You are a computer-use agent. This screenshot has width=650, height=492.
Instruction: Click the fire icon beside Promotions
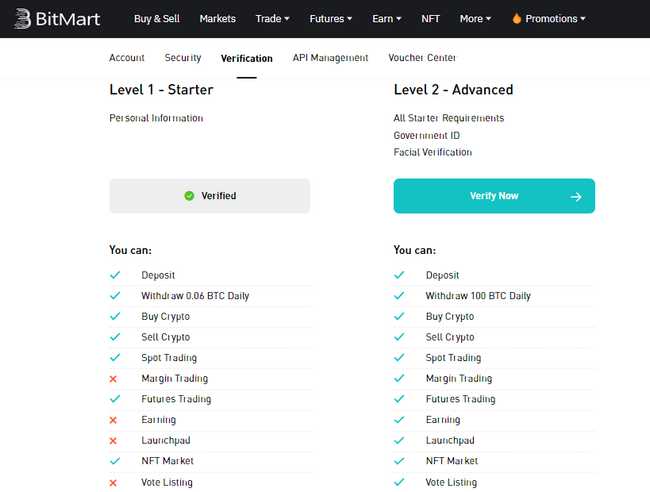click(516, 19)
